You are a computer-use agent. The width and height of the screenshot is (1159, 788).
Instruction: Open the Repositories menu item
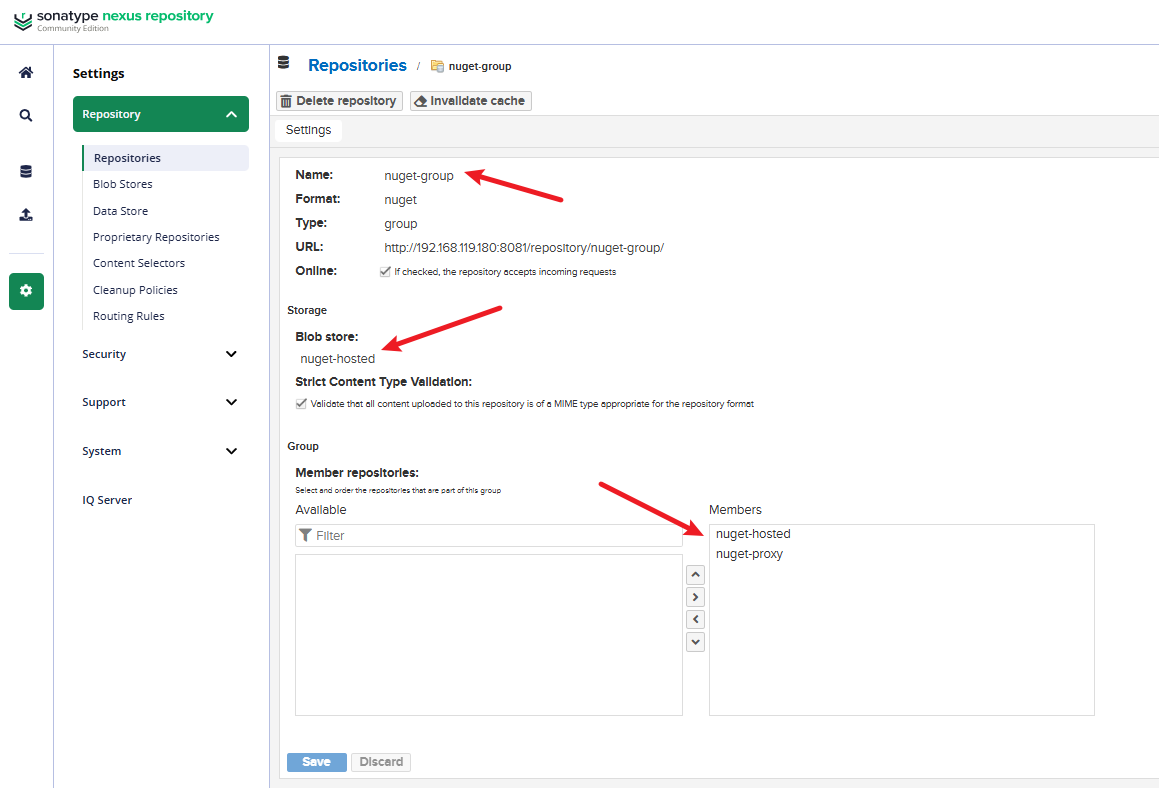pos(166,158)
